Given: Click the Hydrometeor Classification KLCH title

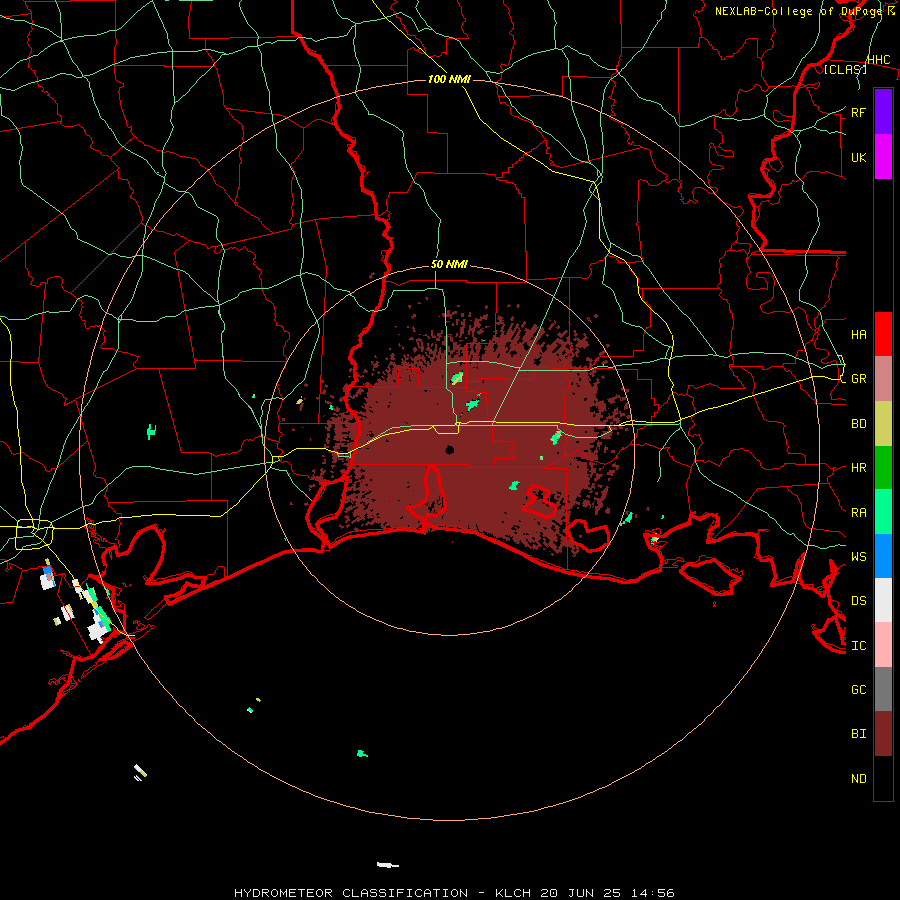Looking at the screenshot, I should click(455, 893).
